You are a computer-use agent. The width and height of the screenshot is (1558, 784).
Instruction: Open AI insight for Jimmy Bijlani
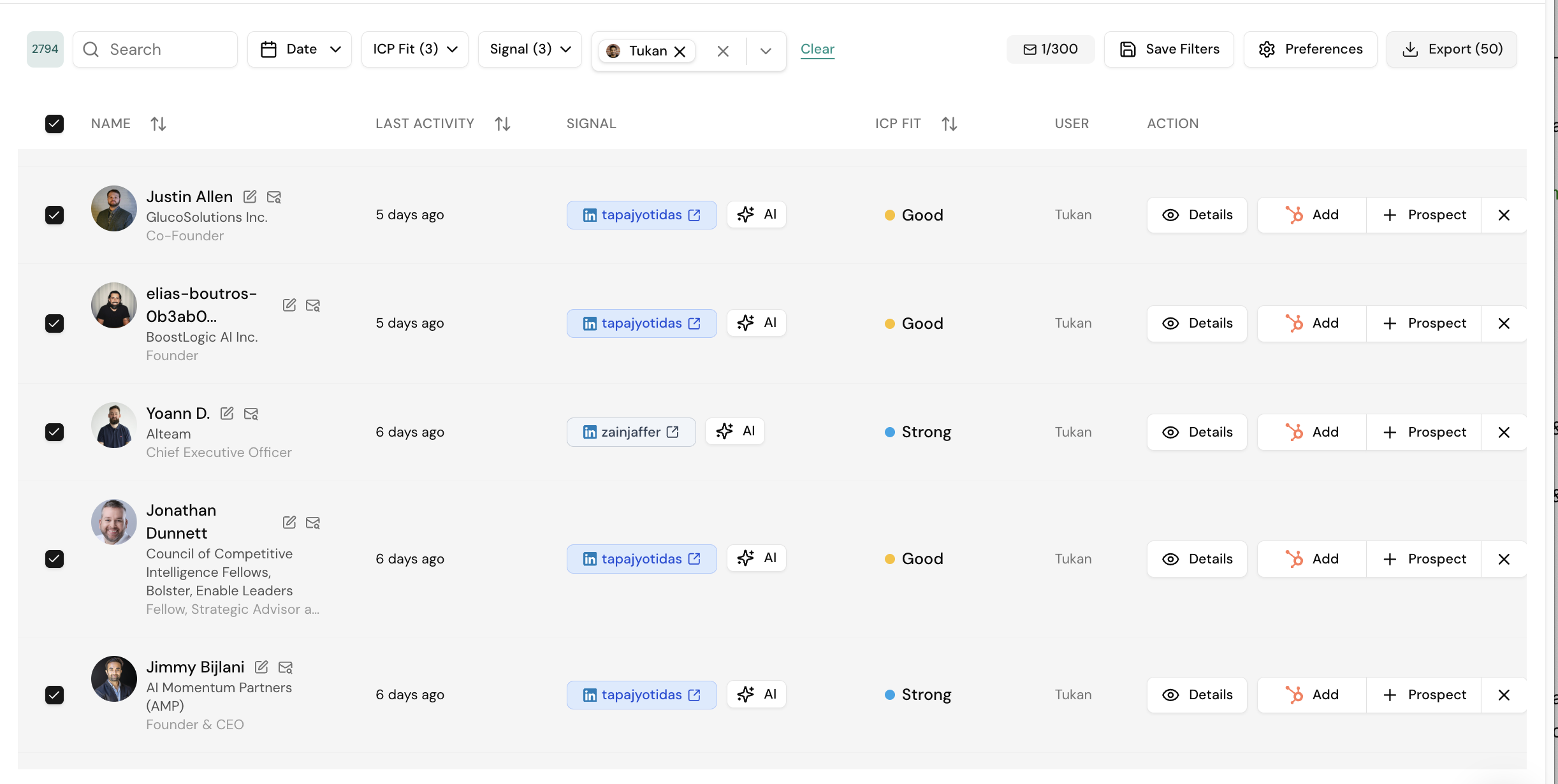tap(757, 694)
